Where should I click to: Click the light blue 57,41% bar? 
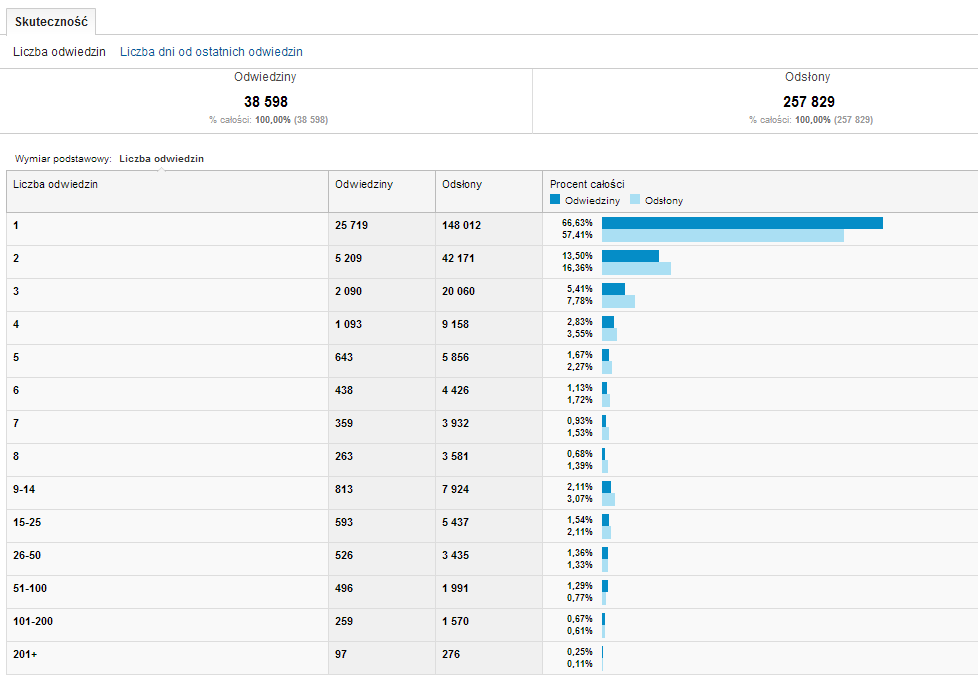pos(722,236)
